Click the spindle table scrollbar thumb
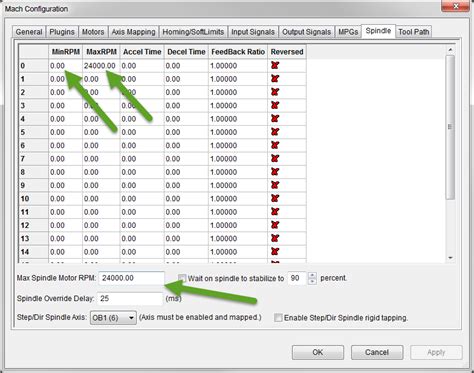 click(450, 127)
